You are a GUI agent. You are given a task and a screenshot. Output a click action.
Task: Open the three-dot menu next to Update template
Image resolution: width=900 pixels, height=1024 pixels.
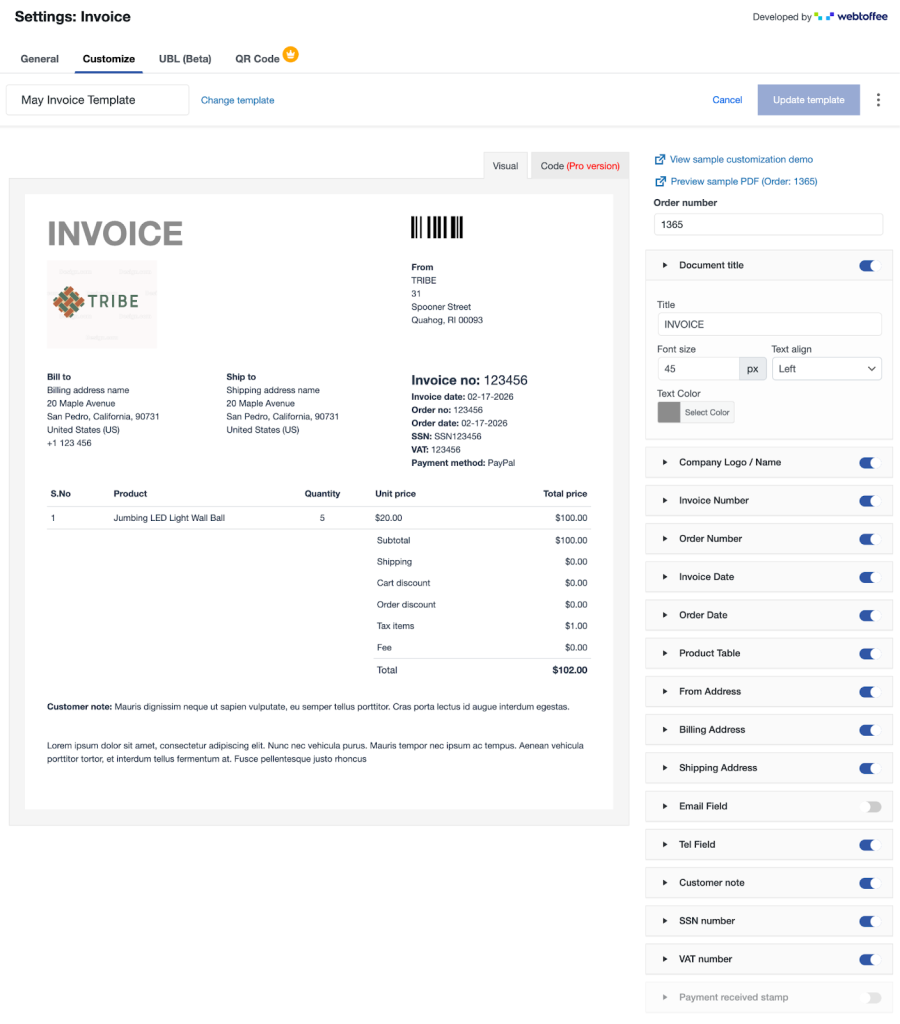[x=878, y=100]
